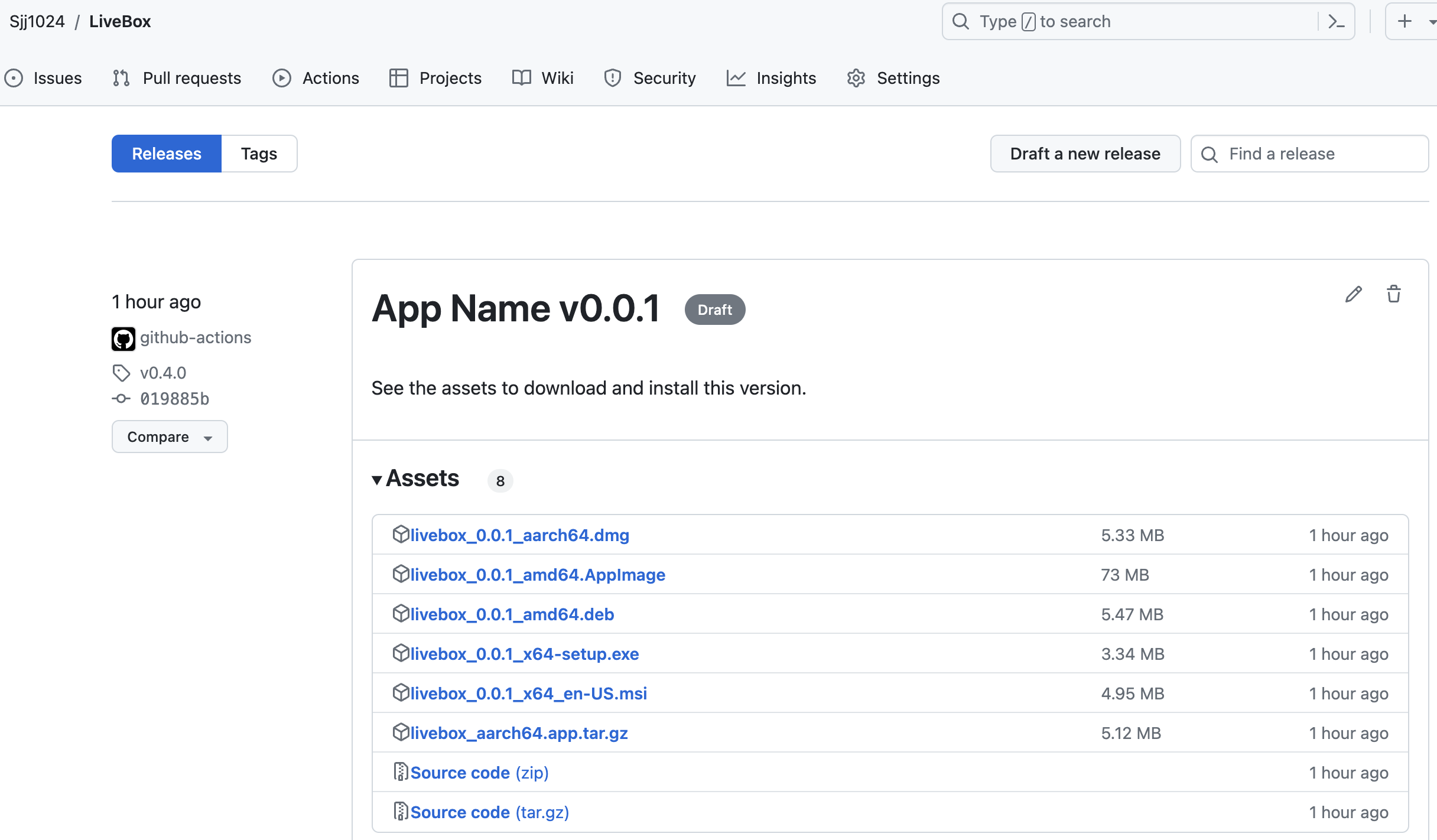
Task: Open the command palette terminal icon
Action: [x=1337, y=21]
